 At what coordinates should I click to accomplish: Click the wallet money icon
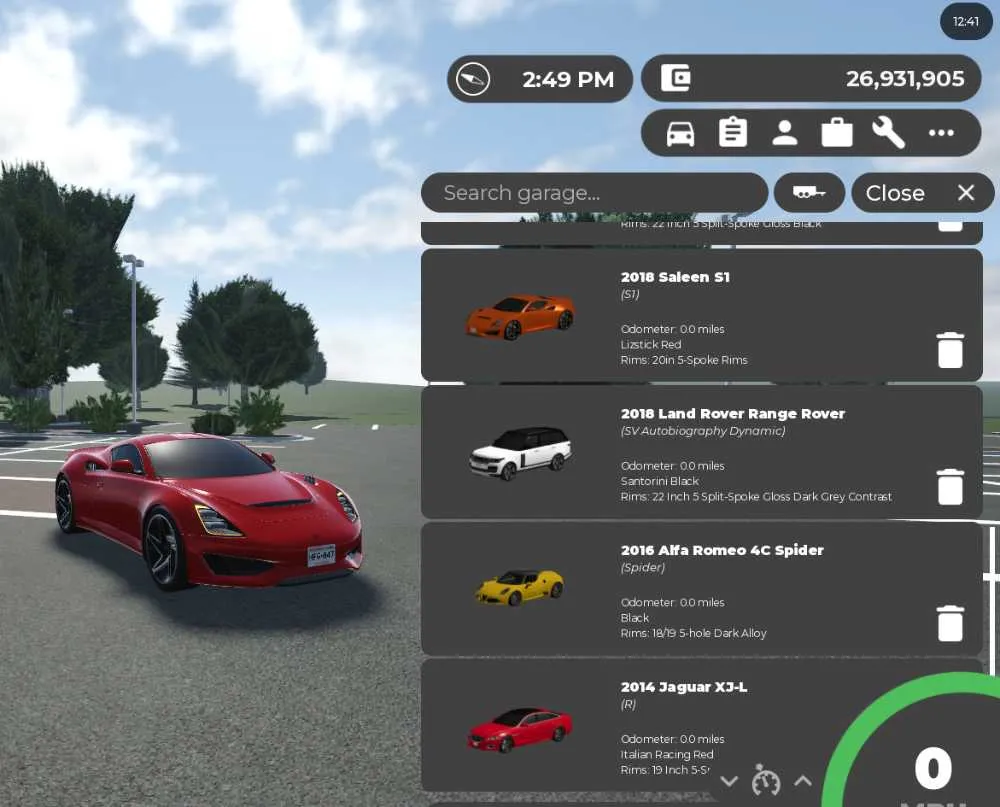tap(675, 78)
